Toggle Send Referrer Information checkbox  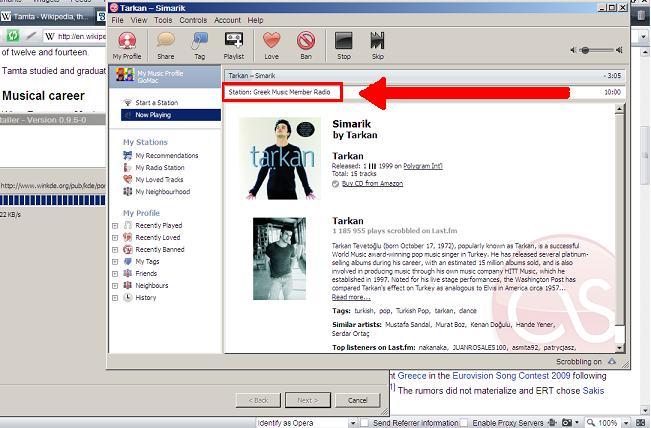[365, 423]
